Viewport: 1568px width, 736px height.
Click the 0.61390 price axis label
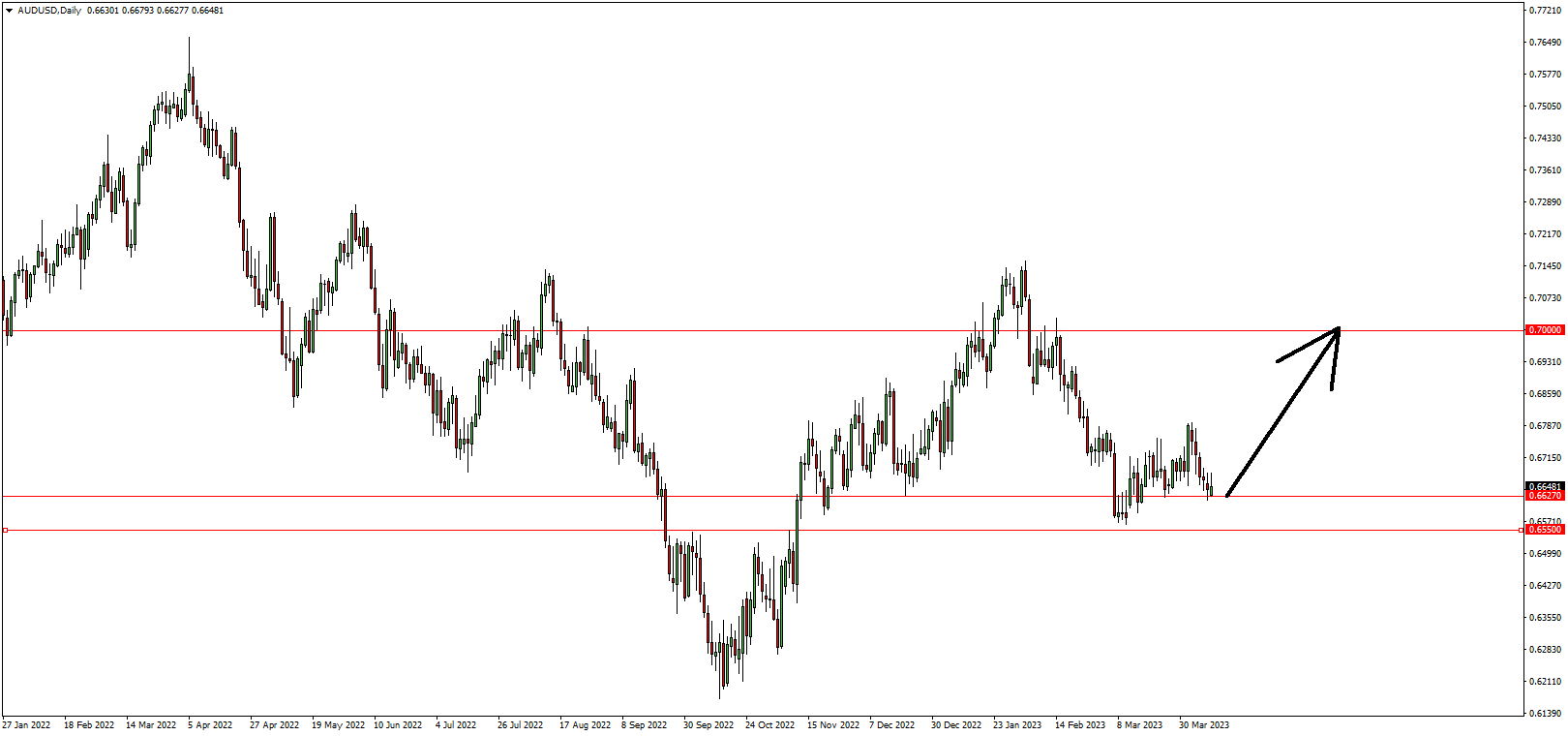click(1545, 714)
